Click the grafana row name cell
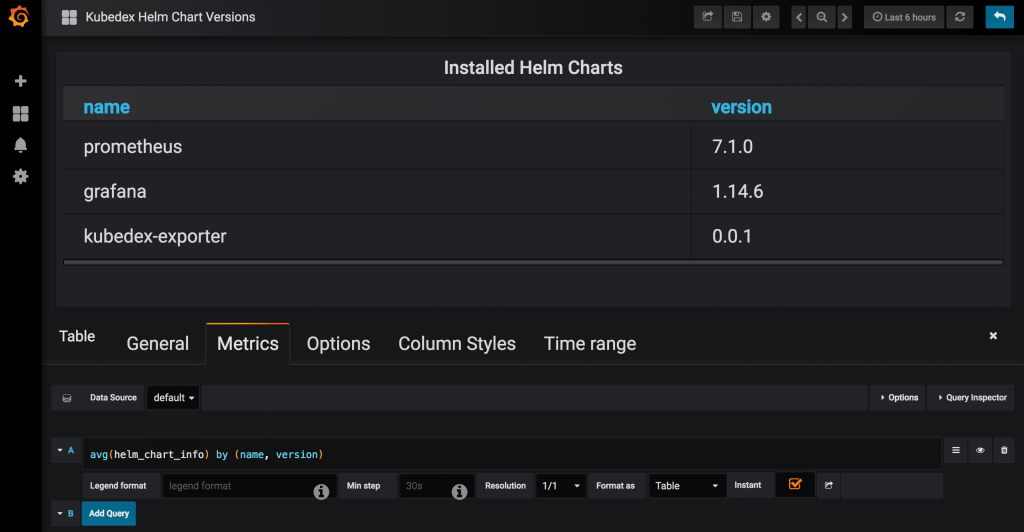1024x532 pixels. pyautogui.click(x=377, y=191)
